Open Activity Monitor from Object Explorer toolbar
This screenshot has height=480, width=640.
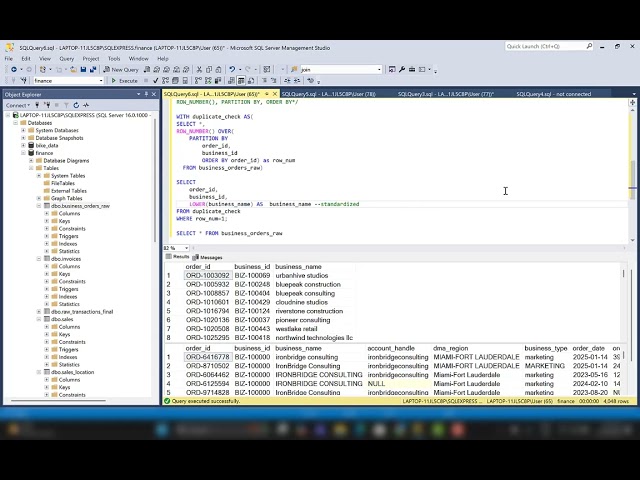(x=86, y=105)
